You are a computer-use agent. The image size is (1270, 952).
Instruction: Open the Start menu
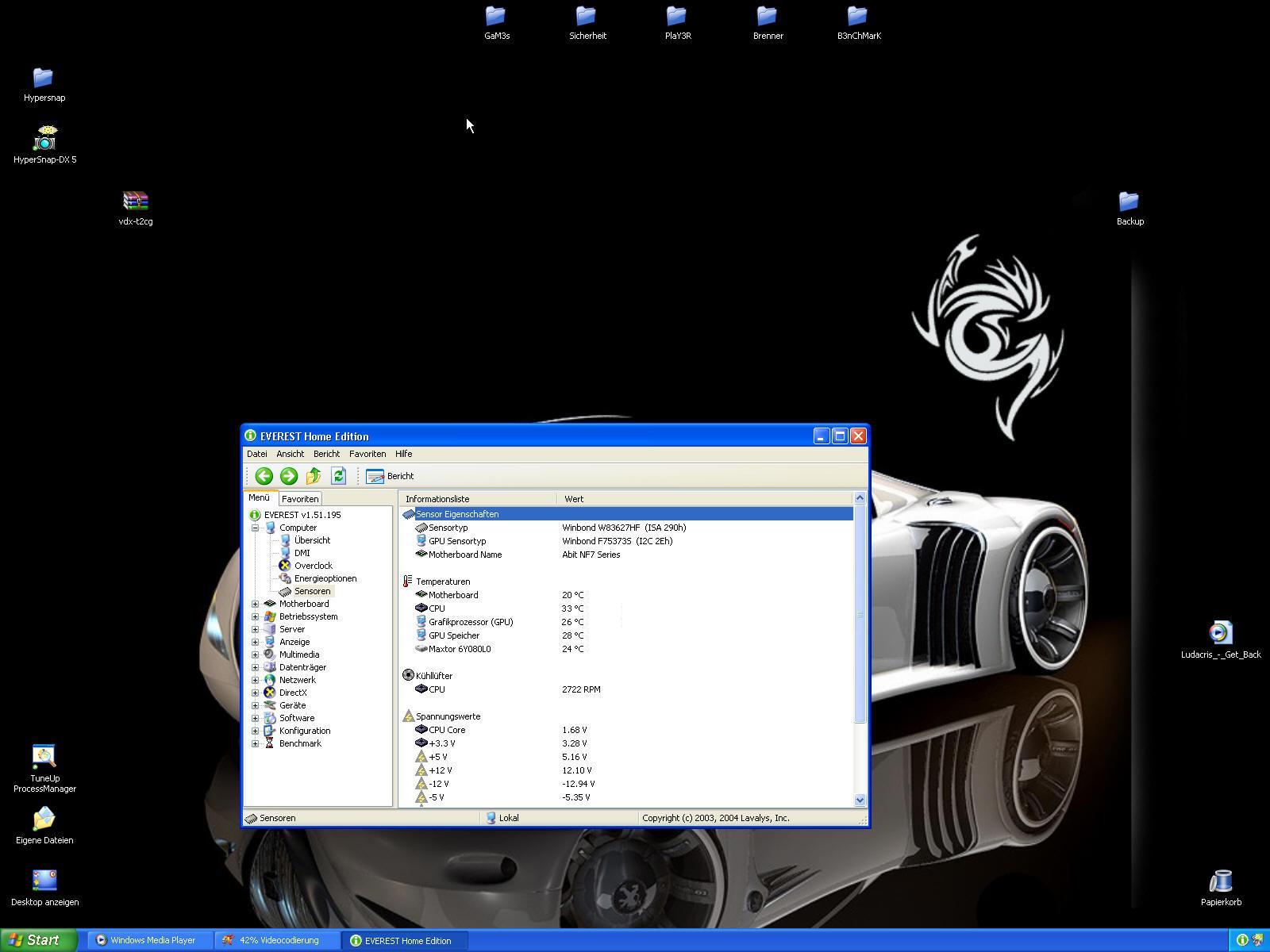click(38, 940)
